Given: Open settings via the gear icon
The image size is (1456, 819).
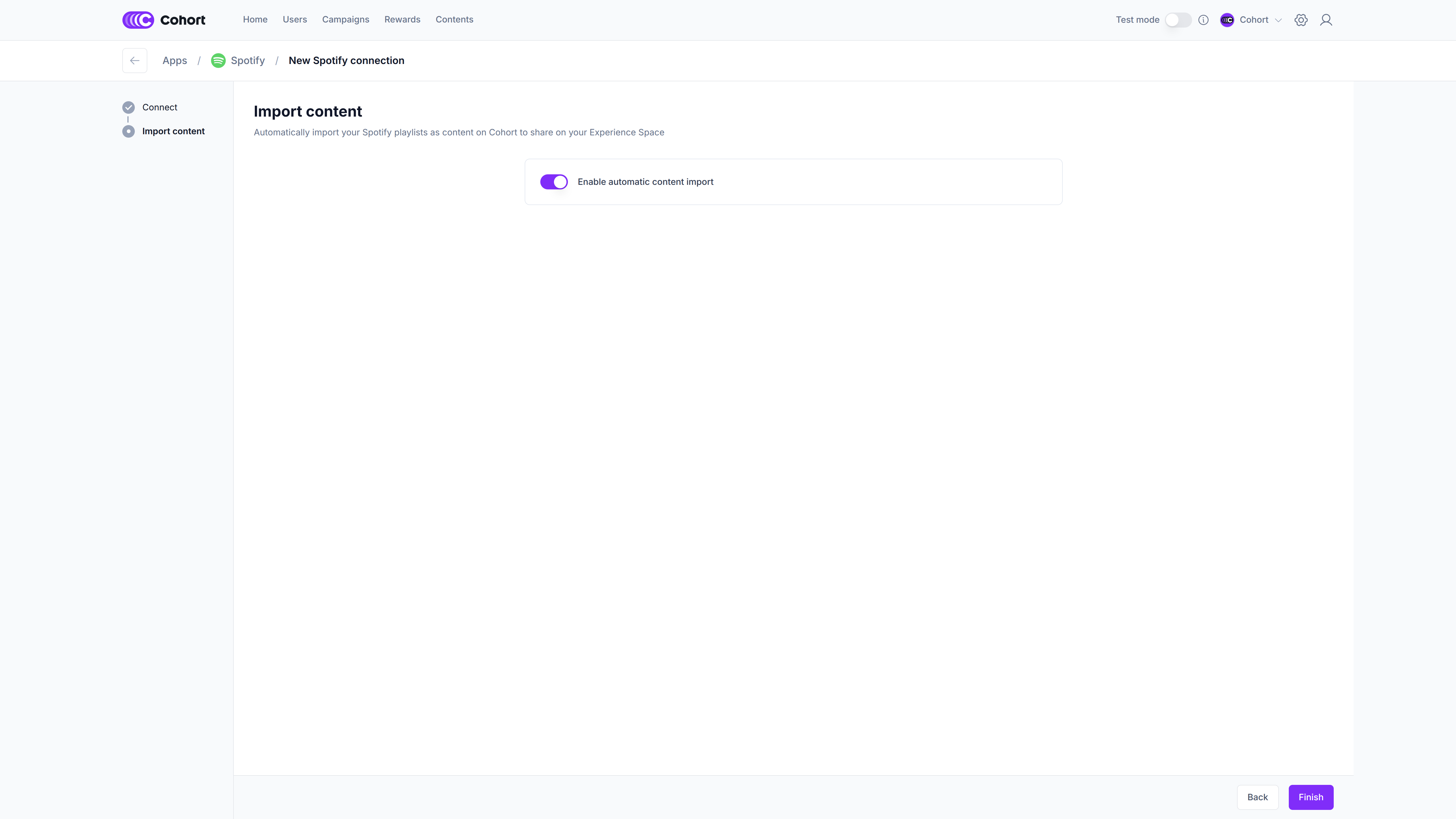Looking at the screenshot, I should (1300, 20).
